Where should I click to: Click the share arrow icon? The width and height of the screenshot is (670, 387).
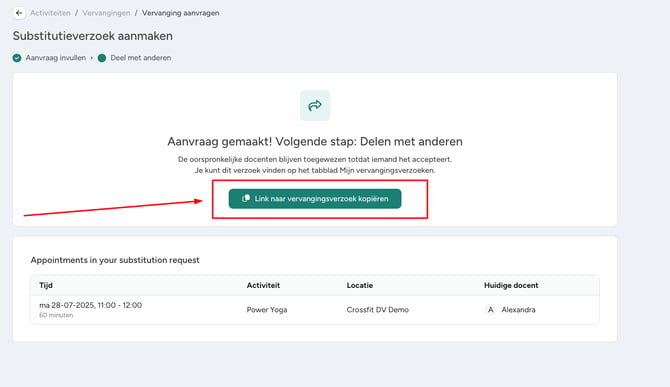[315, 105]
